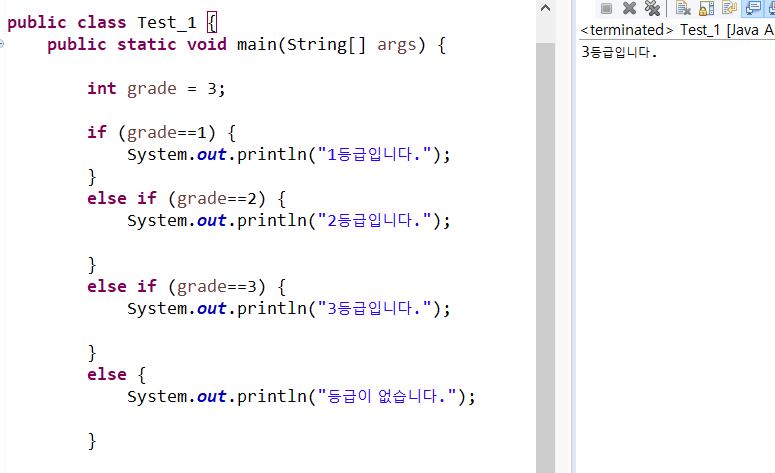This screenshot has width=775, height=473.
Task: Toggle Word Wrap in console toolbar
Action: 730,8
